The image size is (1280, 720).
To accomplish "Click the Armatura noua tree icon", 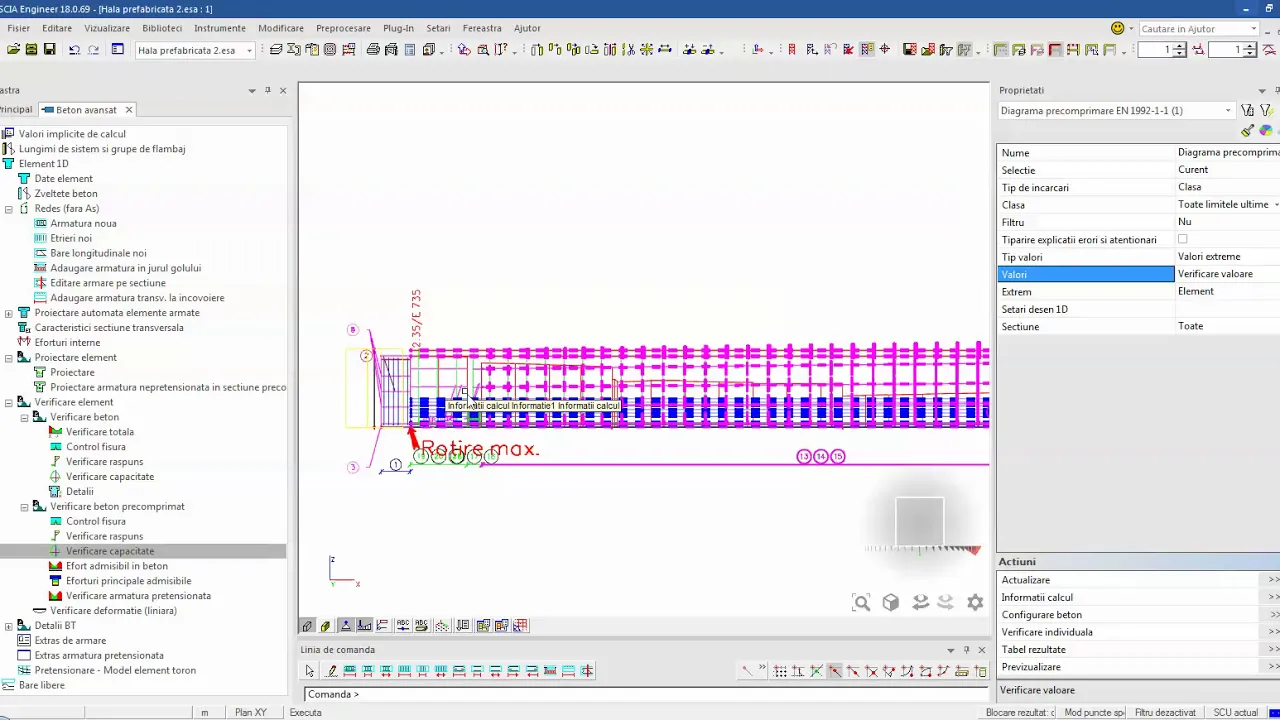I will point(41,223).
